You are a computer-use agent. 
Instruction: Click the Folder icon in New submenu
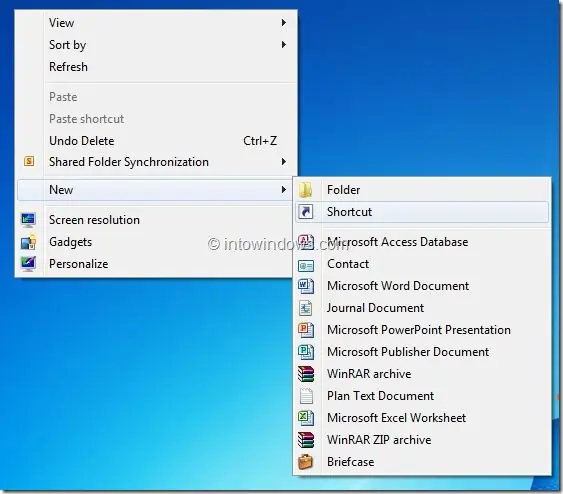click(x=306, y=190)
